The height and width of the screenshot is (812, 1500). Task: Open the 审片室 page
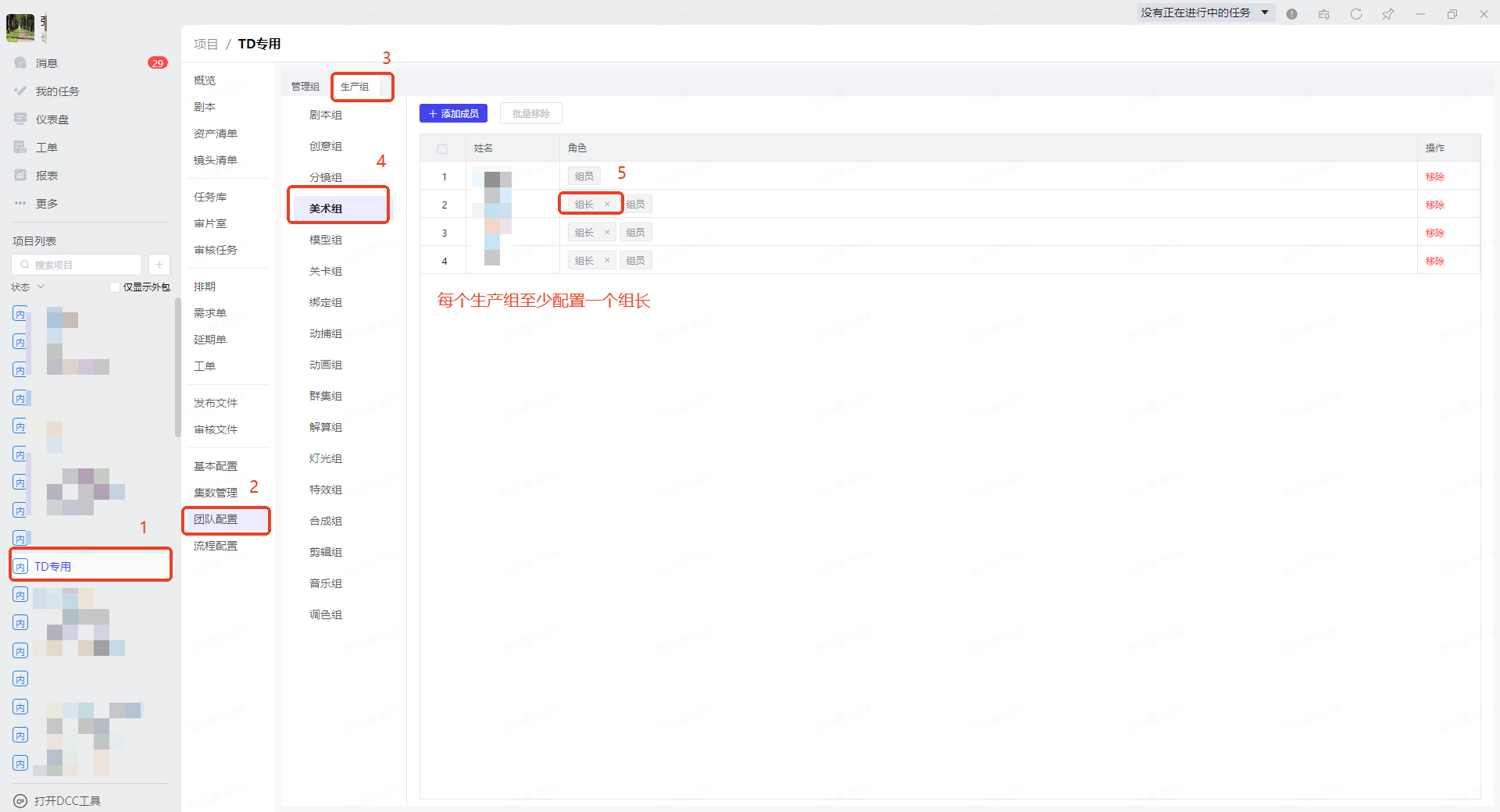210,223
